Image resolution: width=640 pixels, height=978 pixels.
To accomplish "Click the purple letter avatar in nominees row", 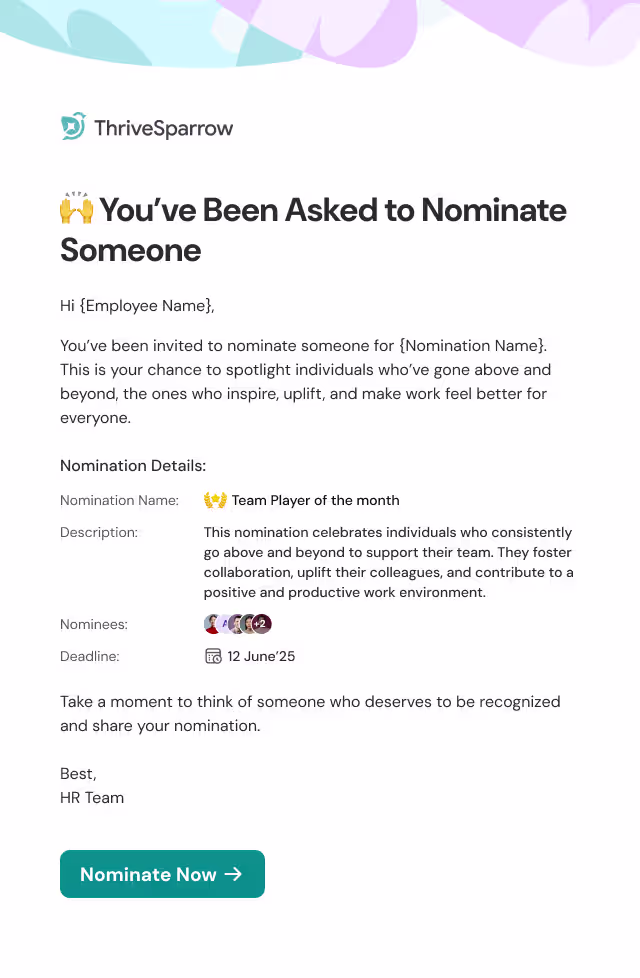I will [x=225, y=623].
